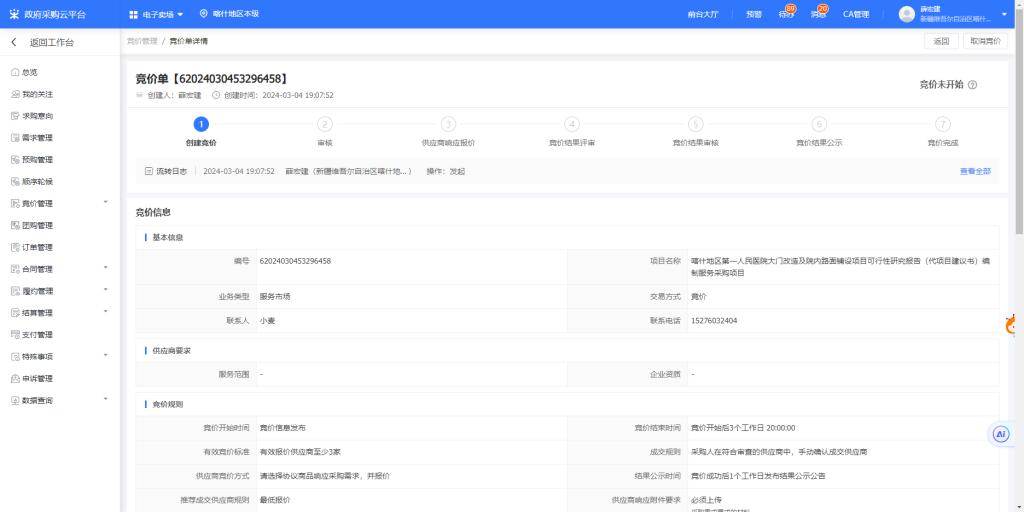This screenshot has width=1024, height=512.
Task: Open CA管理 in the top bar
Action: click(x=856, y=14)
